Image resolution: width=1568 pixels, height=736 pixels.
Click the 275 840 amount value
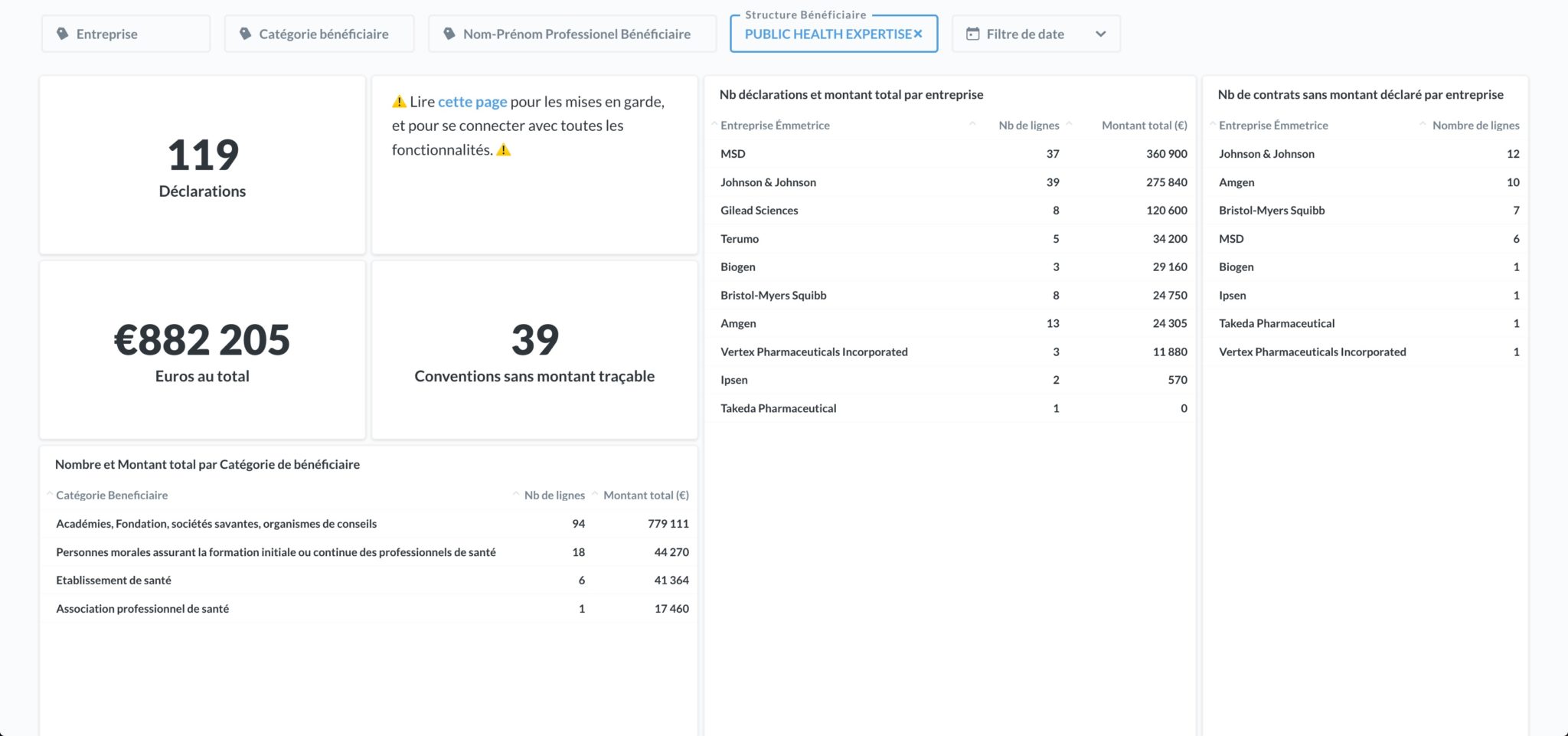1167,182
